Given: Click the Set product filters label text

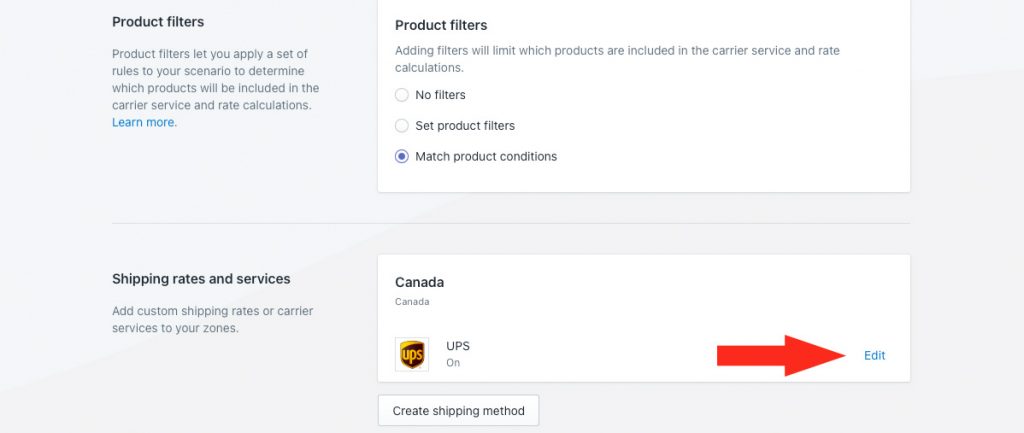Looking at the screenshot, I should [x=465, y=125].
